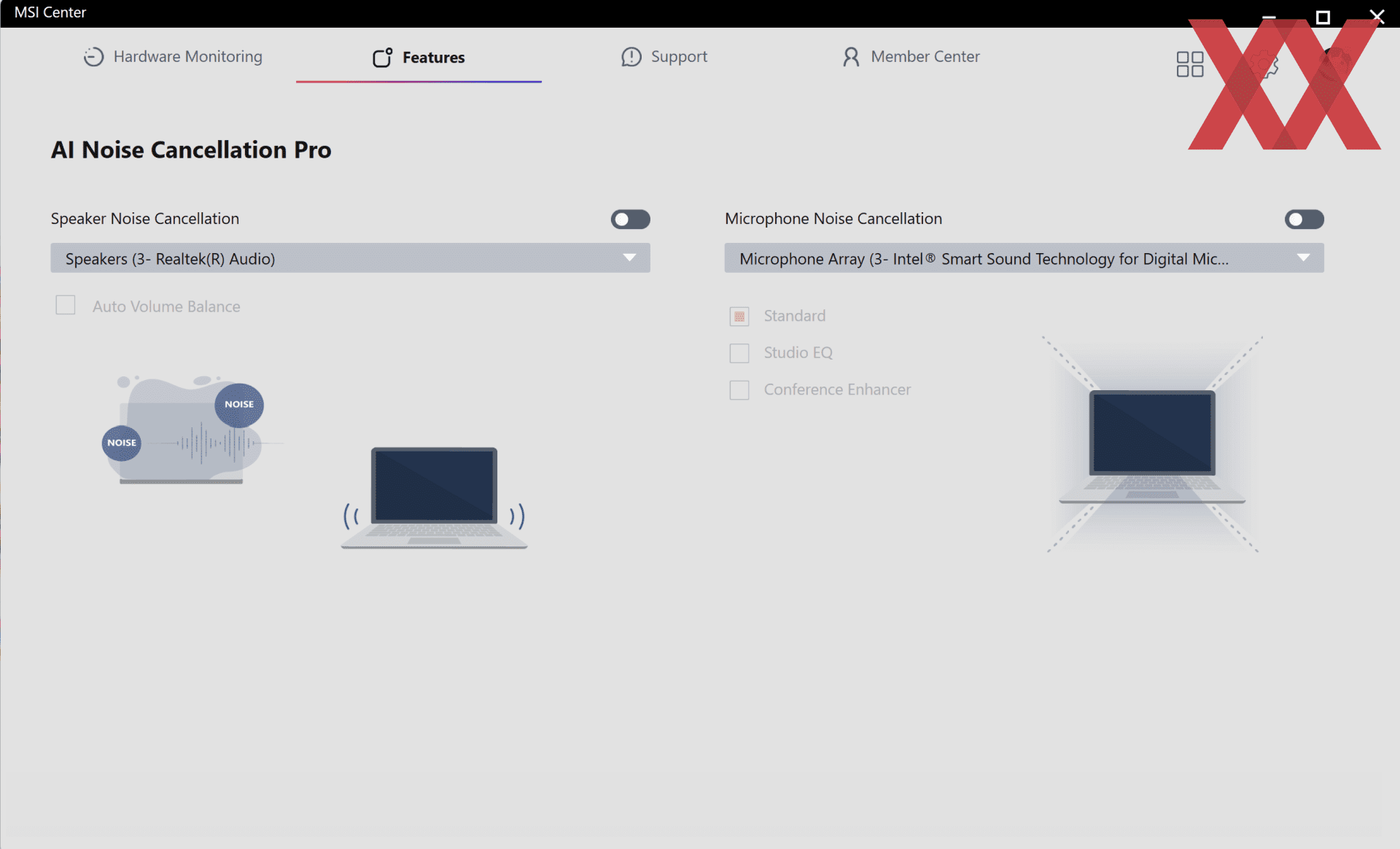Click the Speaker Noise Cancellation label

click(145, 219)
